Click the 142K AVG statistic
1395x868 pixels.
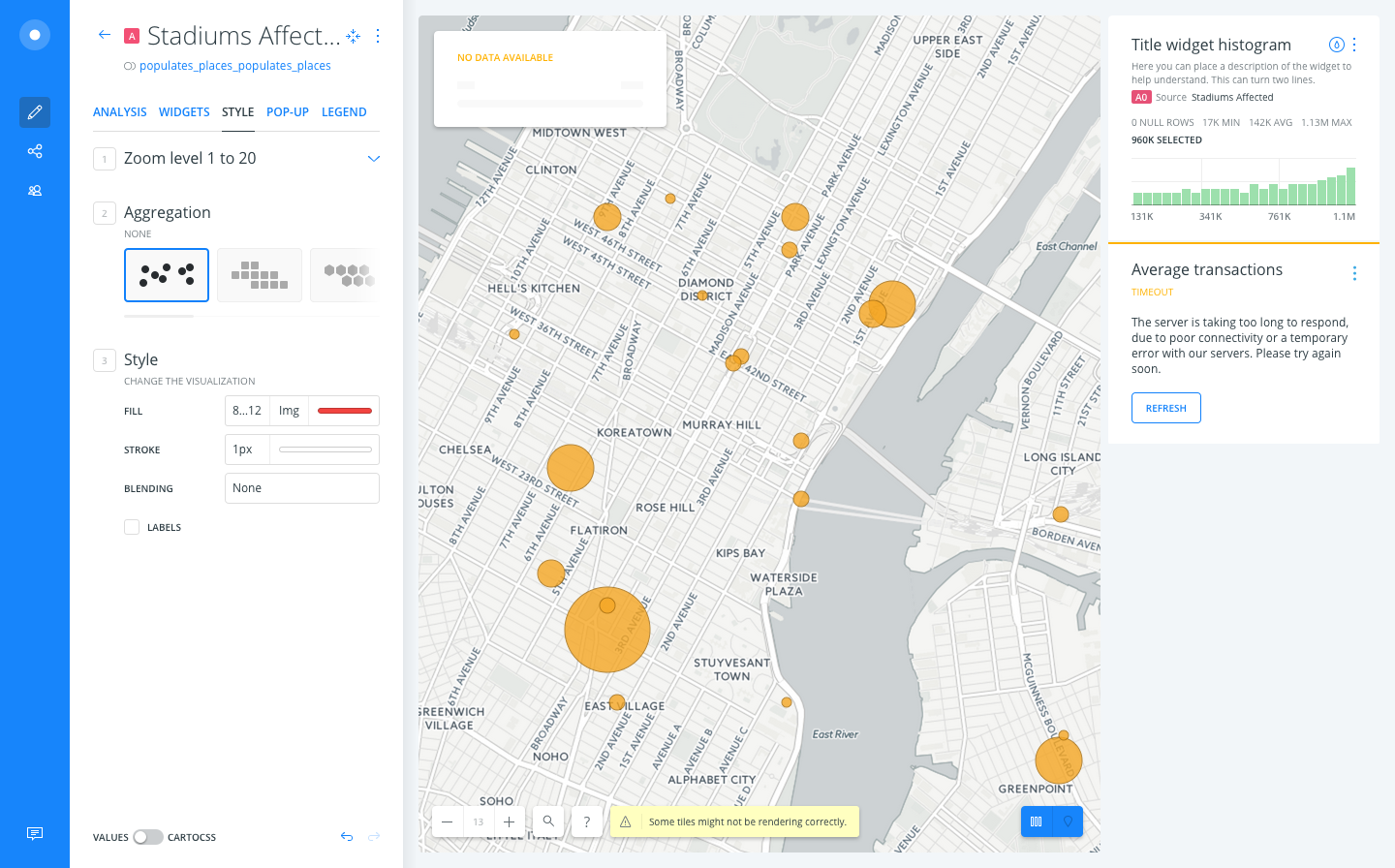1271,123
